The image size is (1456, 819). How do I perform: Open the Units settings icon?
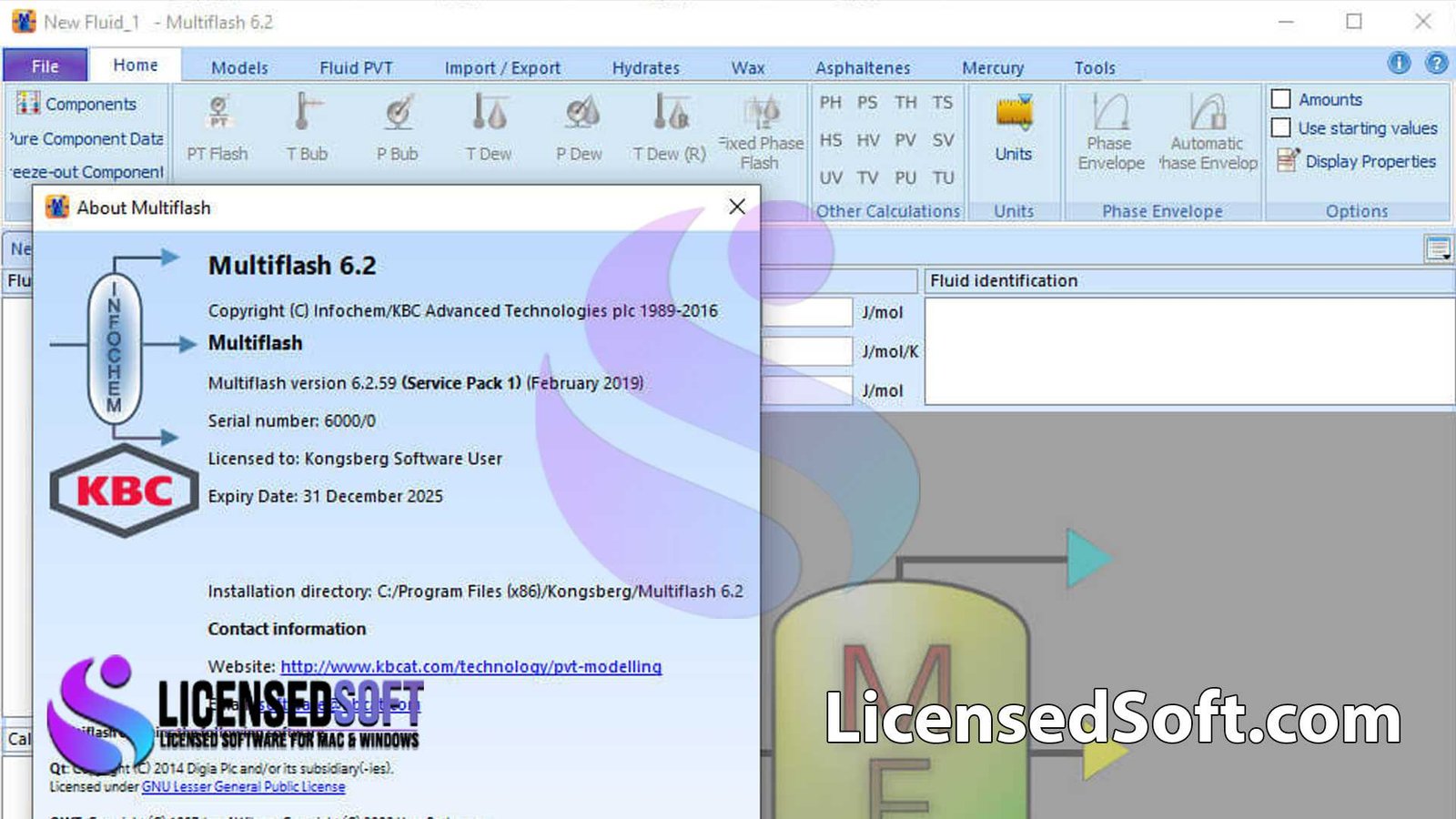point(1014,127)
